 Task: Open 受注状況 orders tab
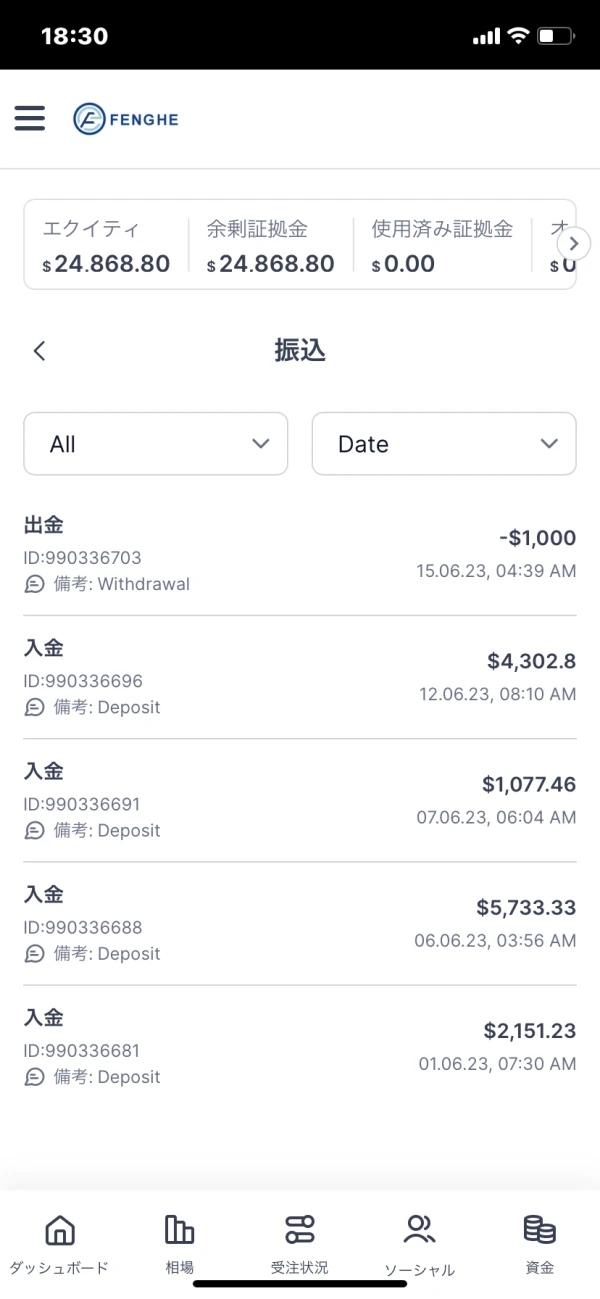(x=299, y=1243)
